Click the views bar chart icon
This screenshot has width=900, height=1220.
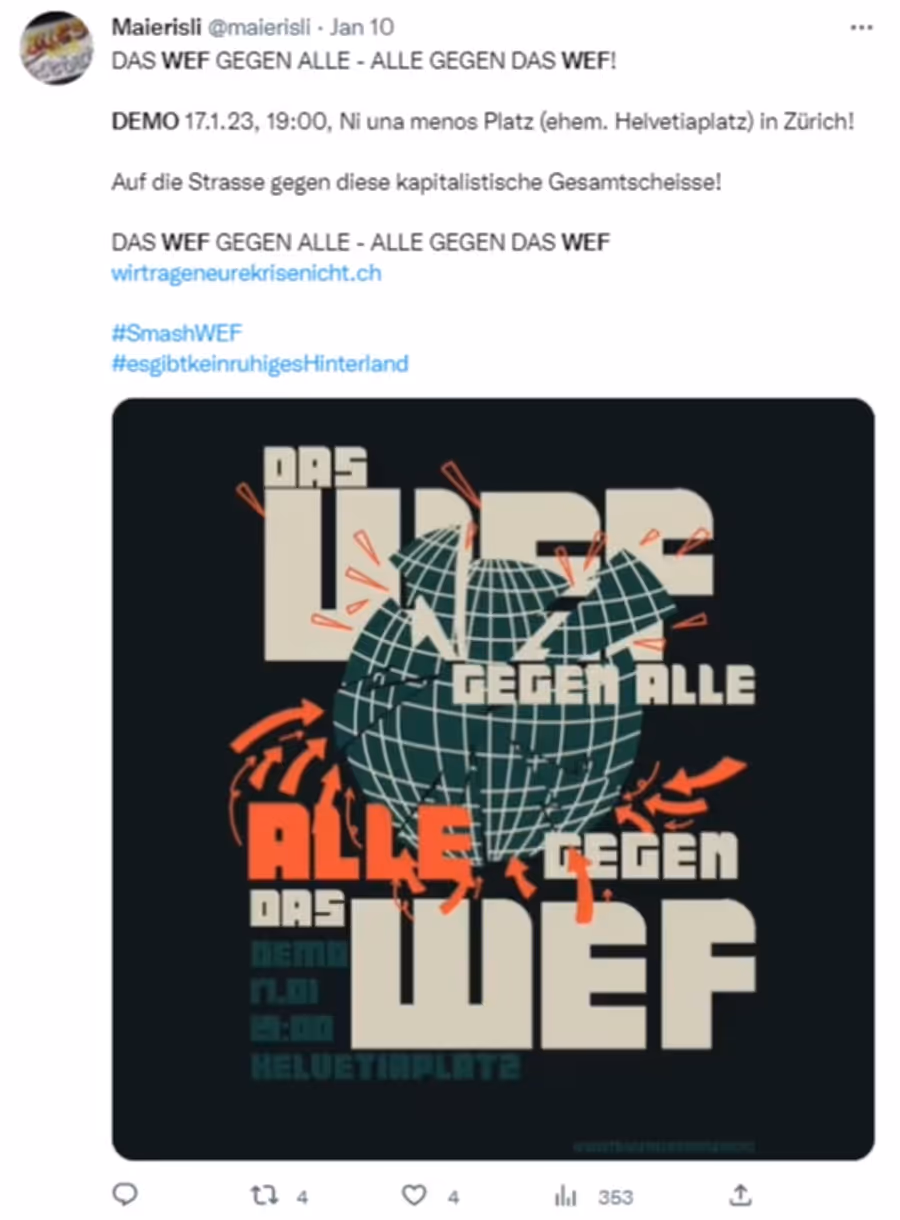(x=565, y=1196)
